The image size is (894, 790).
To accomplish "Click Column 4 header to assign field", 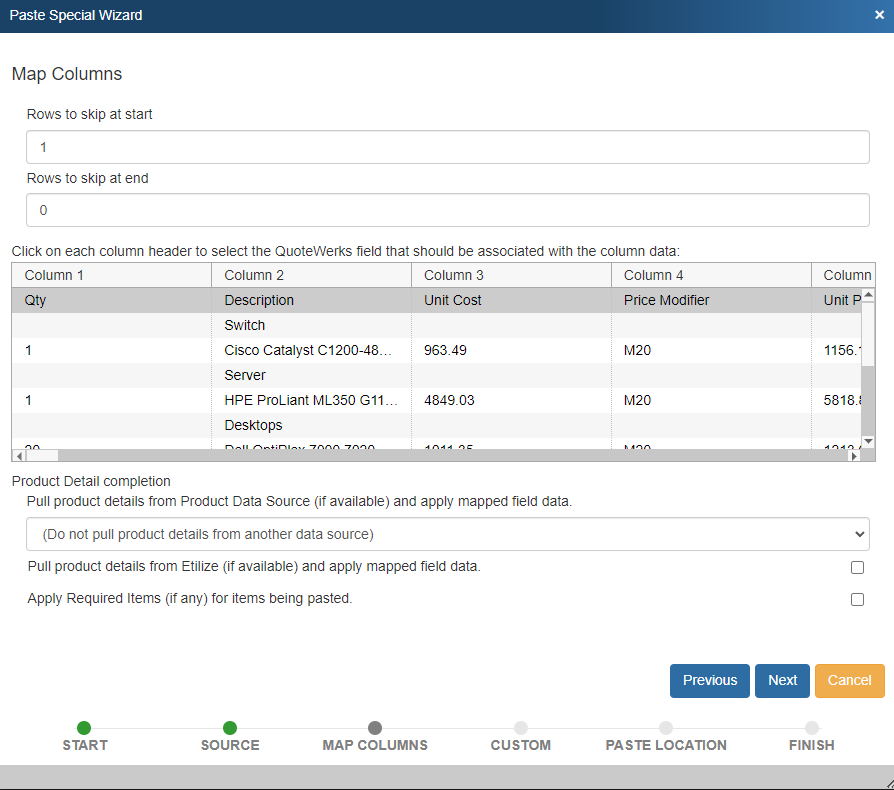I will coord(711,275).
